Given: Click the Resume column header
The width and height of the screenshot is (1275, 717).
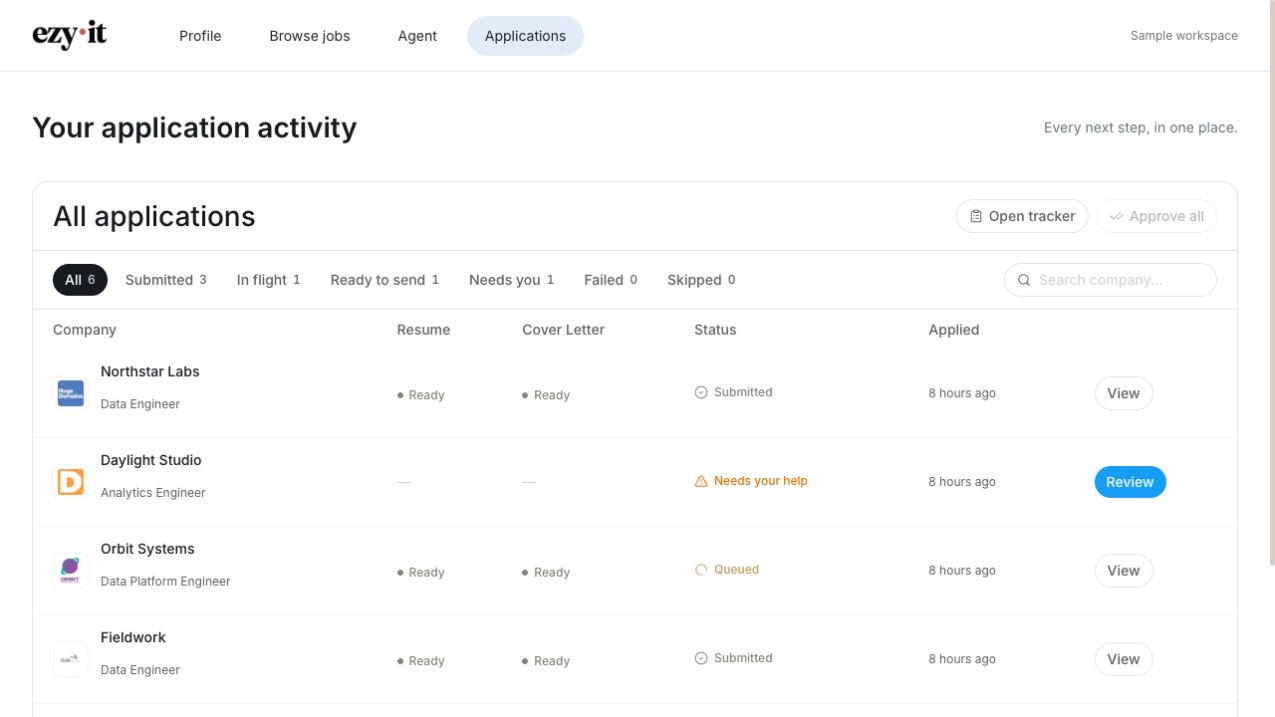Looking at the screenshot, I should pos(423,330).
